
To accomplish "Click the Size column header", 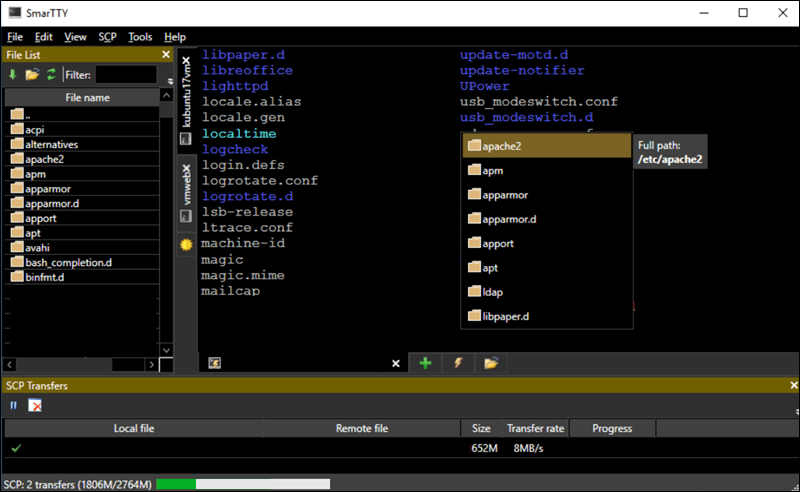I will (x=481, y=428).
